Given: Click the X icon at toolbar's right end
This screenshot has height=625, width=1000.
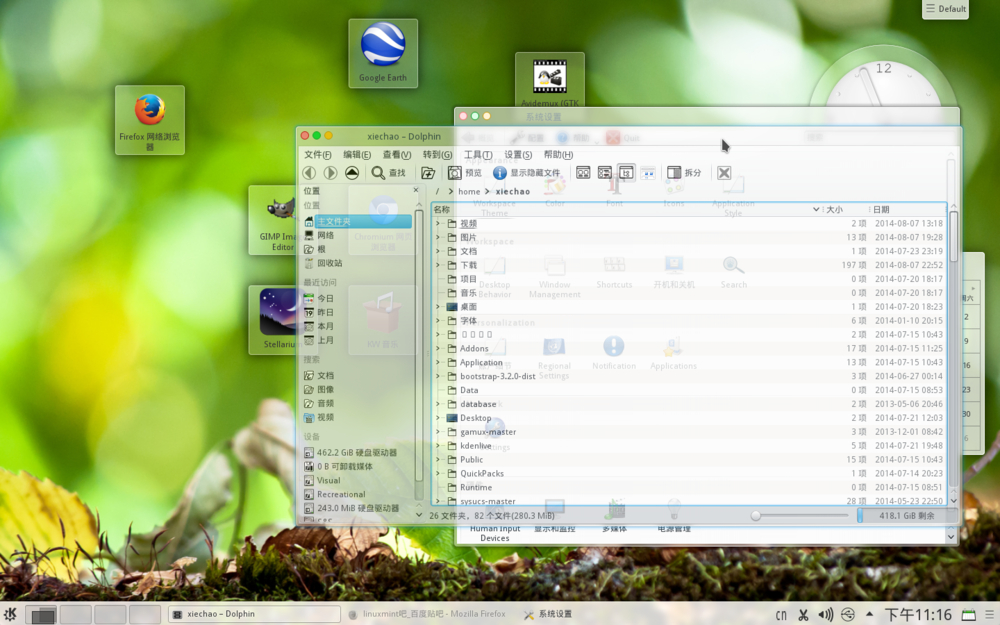Looking at the screenshot, I should coord(724,173).
